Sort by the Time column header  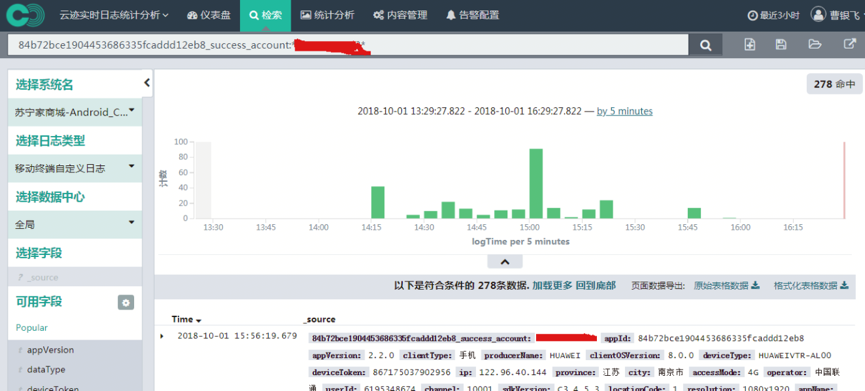coord(186,319)
